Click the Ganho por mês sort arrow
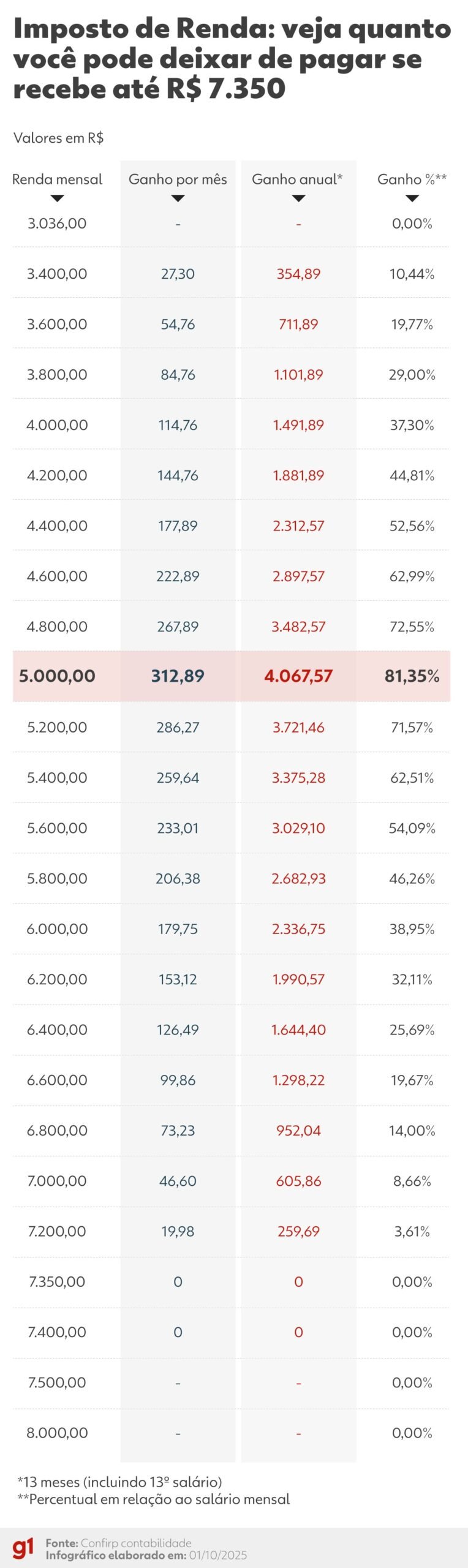The image size is (468, 1568). [x=178, y=198]
